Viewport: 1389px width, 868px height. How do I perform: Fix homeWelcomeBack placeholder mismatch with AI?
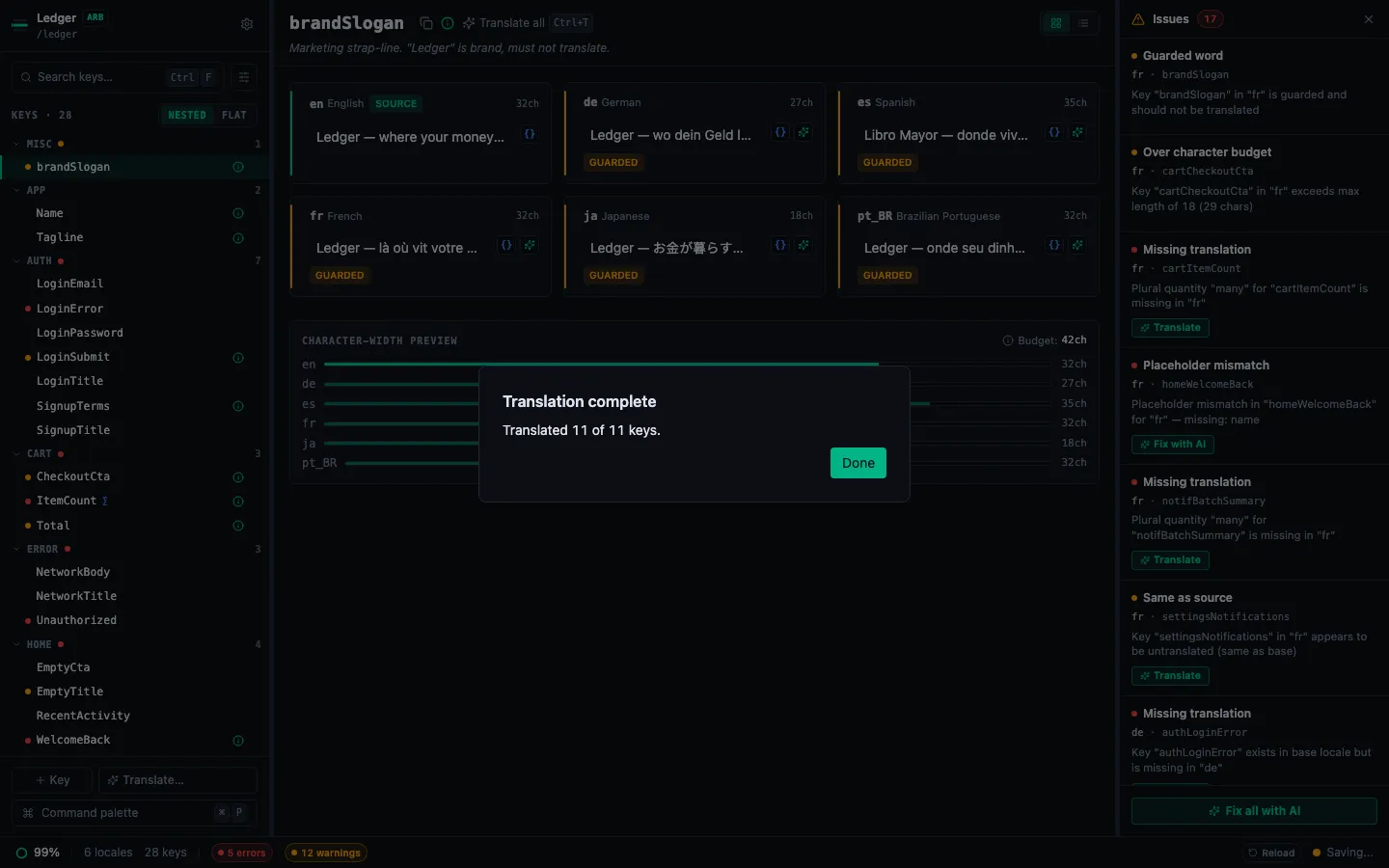click(x=1173, y=445)
